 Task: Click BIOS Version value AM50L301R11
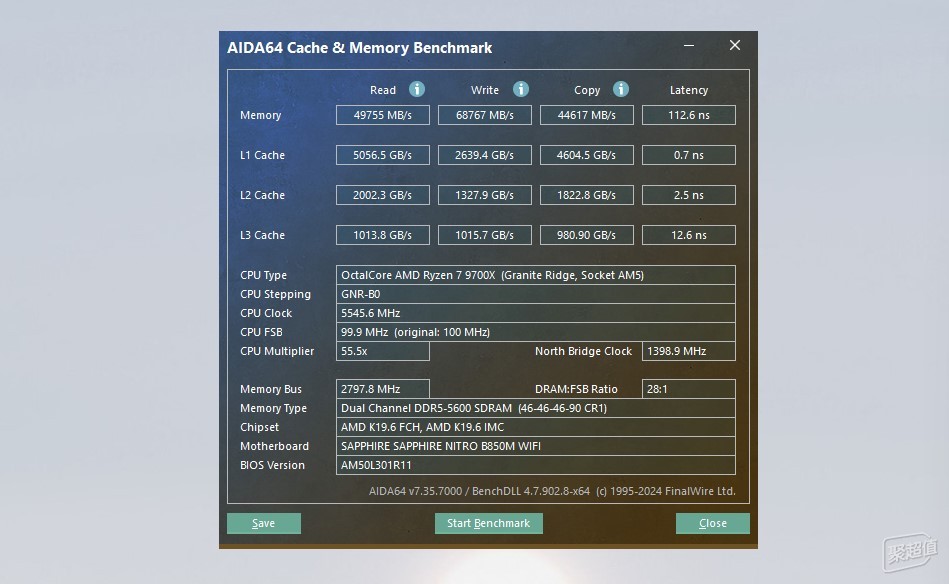tap(536, 465)
